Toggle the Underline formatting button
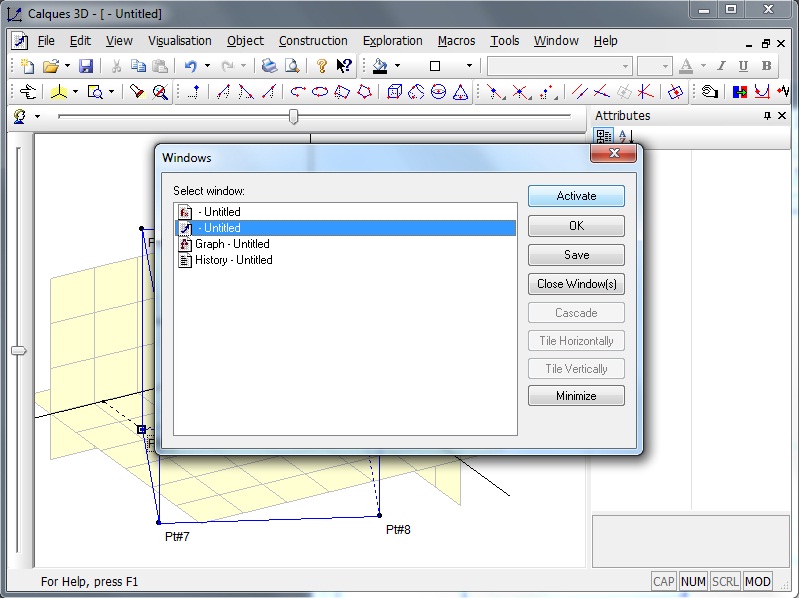 [743, 66]
